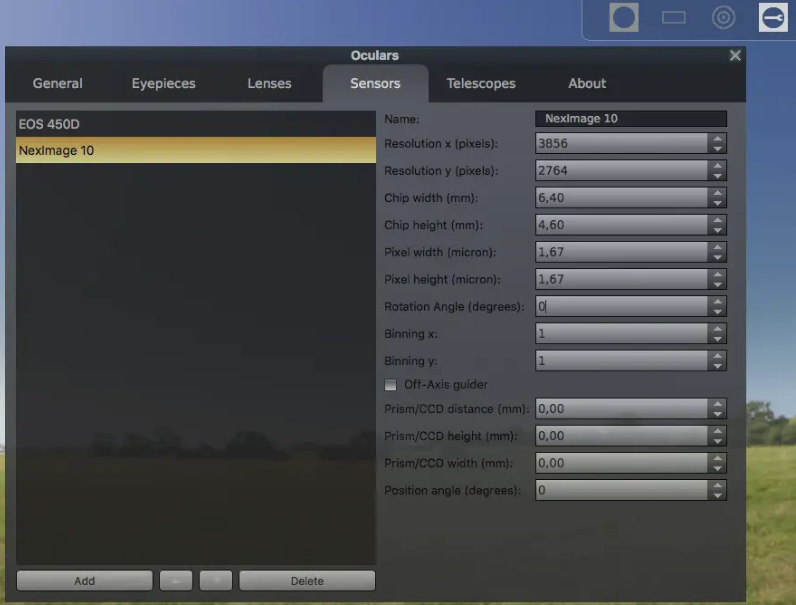Screen dimensions: 796x605
Task: Enable the Off-Axis guider checkbox
Action: (x=391, y=384)
